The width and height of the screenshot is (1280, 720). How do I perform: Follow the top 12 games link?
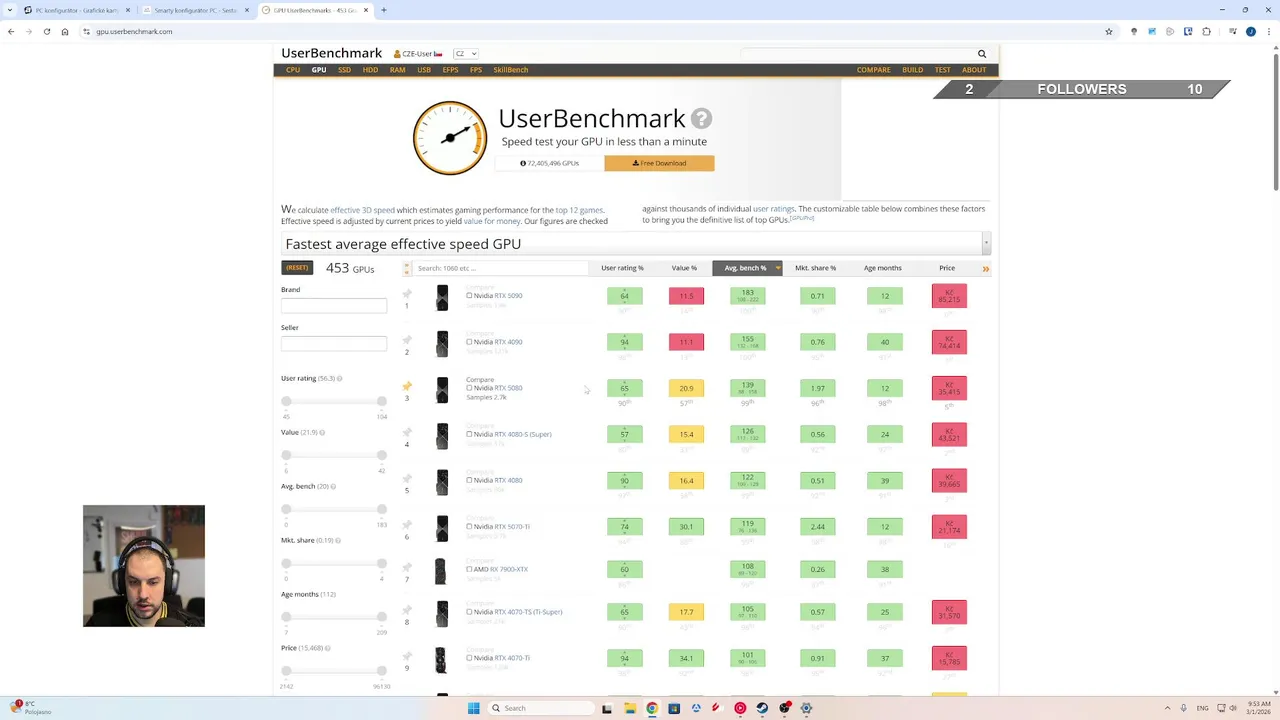579,210
